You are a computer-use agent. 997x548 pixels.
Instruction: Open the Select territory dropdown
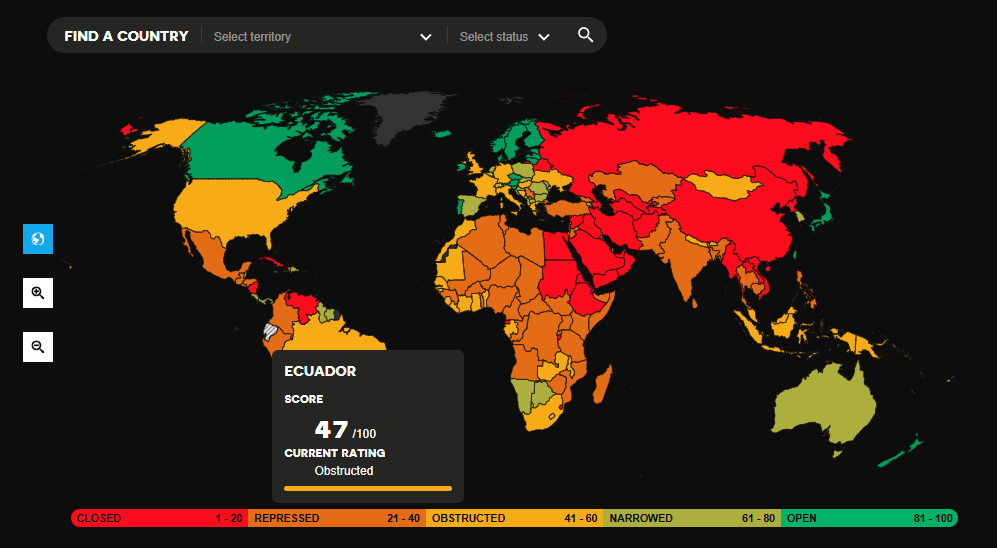point(310,37)
